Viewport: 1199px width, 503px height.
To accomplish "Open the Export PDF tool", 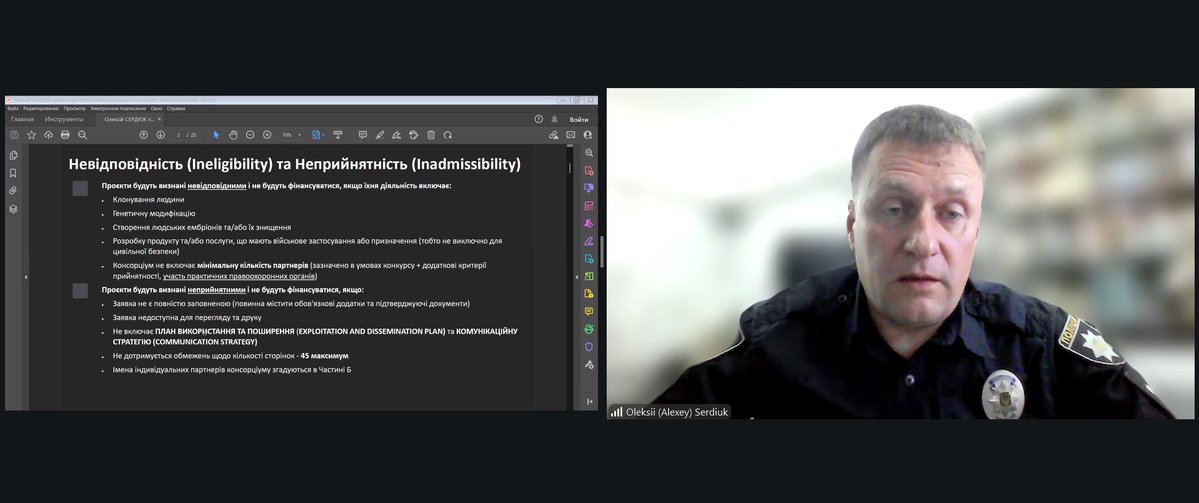I will (589, 258).
